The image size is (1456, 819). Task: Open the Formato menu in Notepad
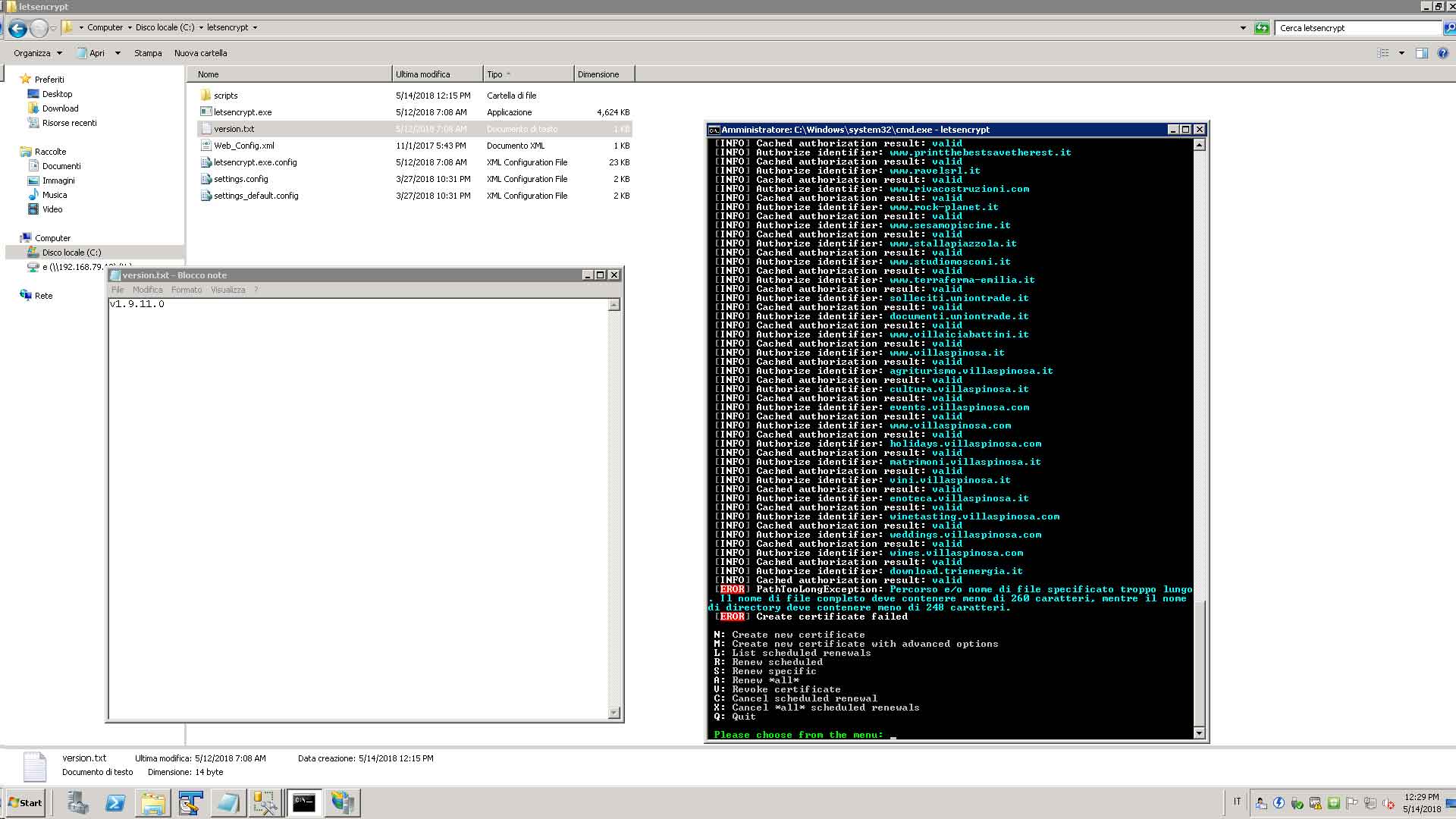click(187, 290)
